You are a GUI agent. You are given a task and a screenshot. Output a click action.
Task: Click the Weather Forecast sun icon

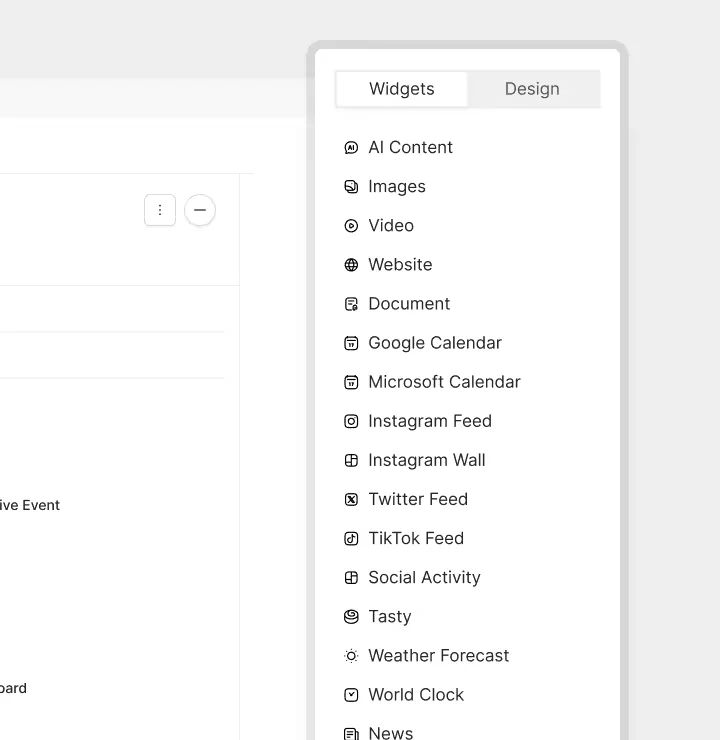pyautogui.click(x=351, y=656)
